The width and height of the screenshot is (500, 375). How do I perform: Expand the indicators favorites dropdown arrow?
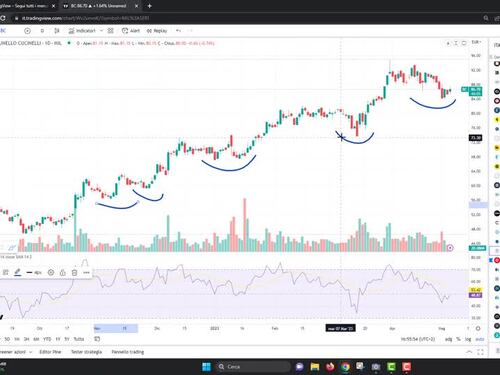click(101, 31)
